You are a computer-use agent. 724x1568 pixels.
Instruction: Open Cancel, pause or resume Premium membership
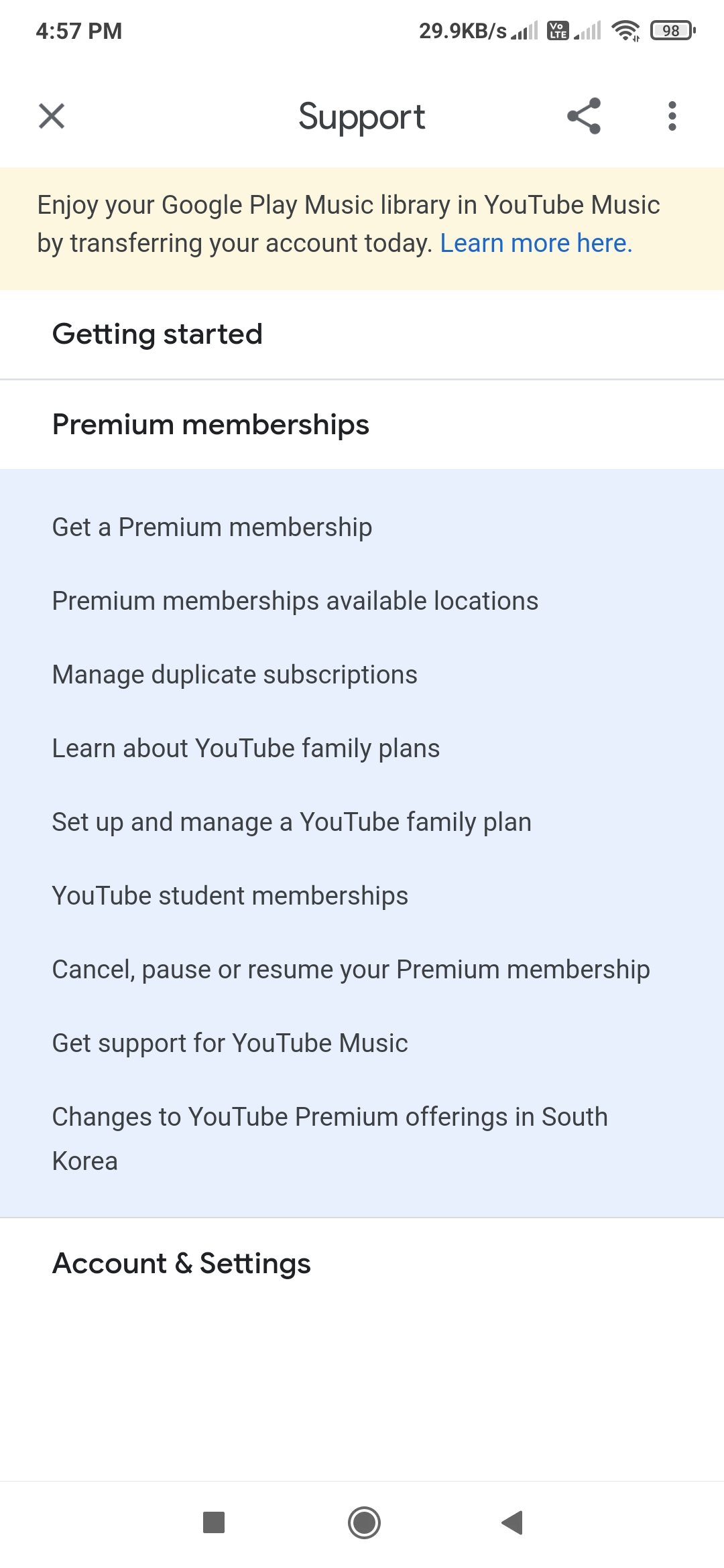click(x=351, y=970)
